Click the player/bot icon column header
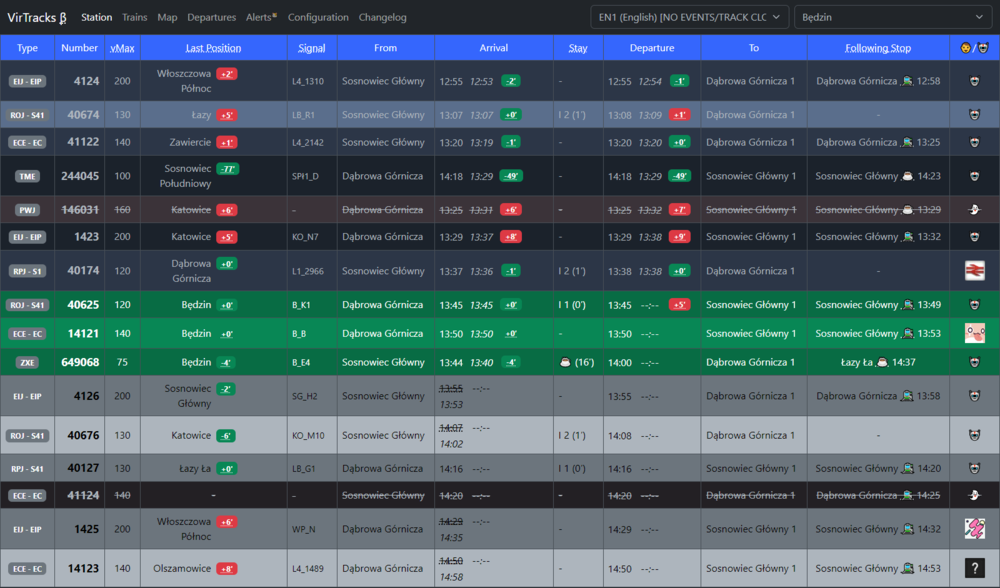Image resolution: width=1000 pixels, height=588 pixels. point(974,48)
